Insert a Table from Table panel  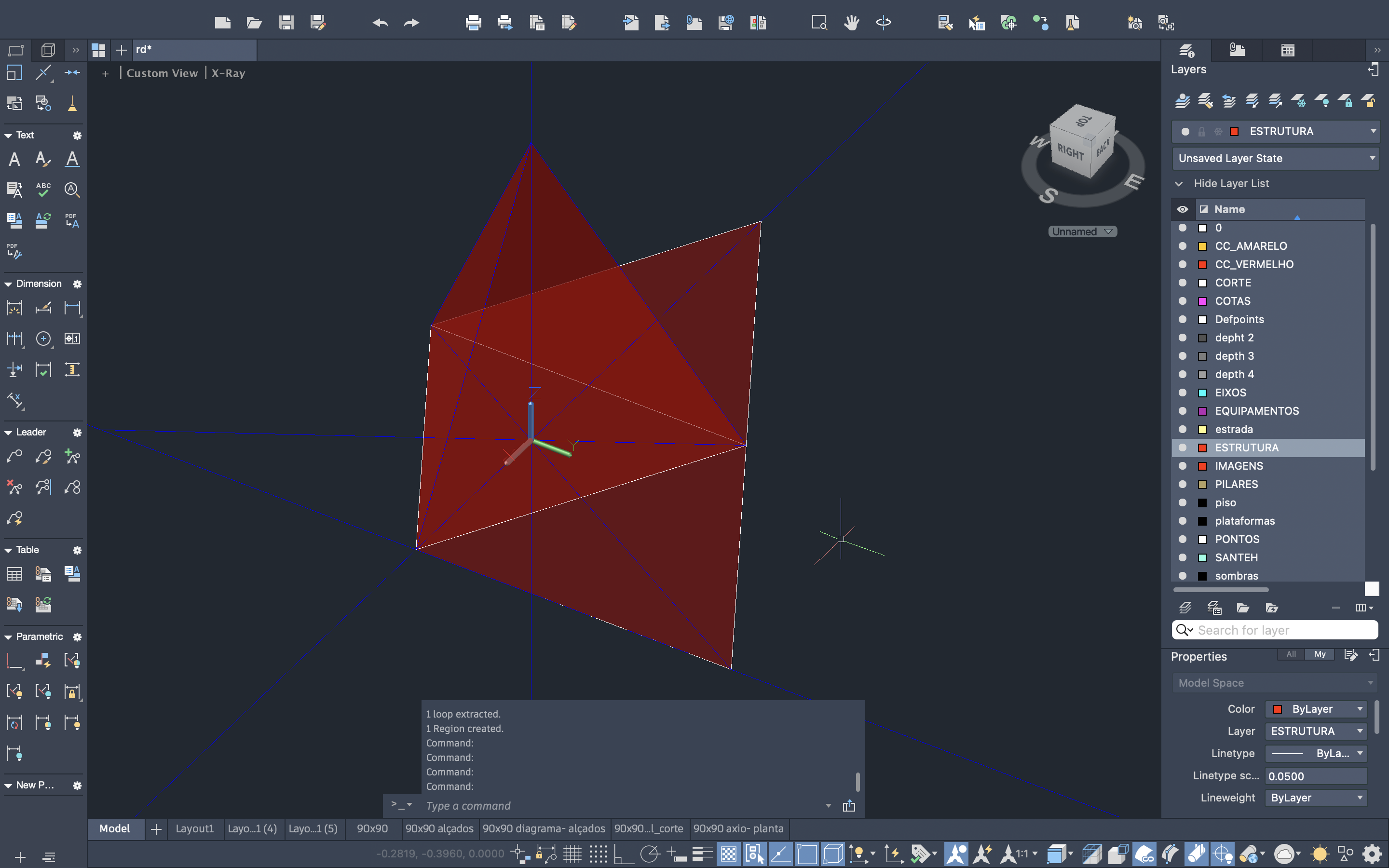pos(14,573)
